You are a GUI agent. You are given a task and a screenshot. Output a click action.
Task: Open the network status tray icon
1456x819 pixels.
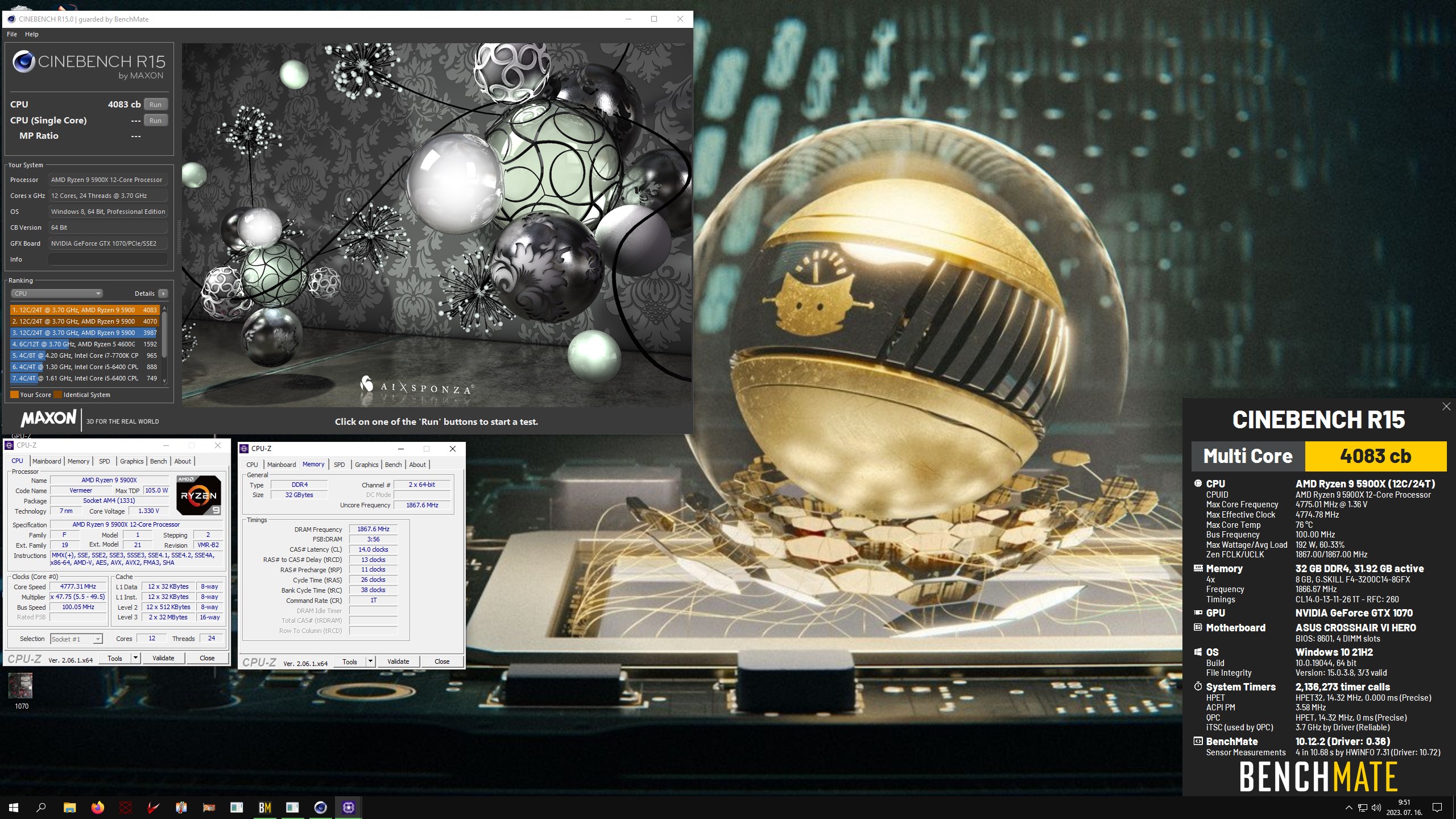tap(1362, 808)
